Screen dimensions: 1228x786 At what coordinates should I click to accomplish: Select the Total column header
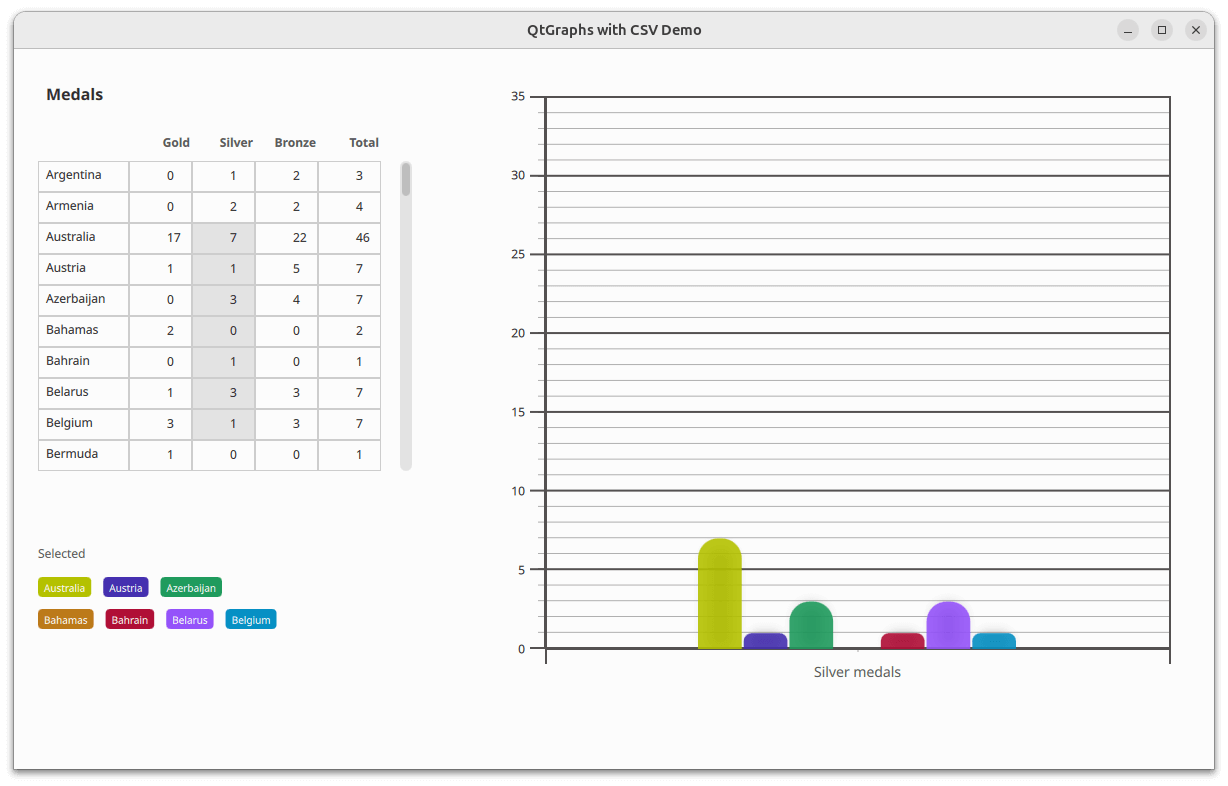(x=364, y=143)
